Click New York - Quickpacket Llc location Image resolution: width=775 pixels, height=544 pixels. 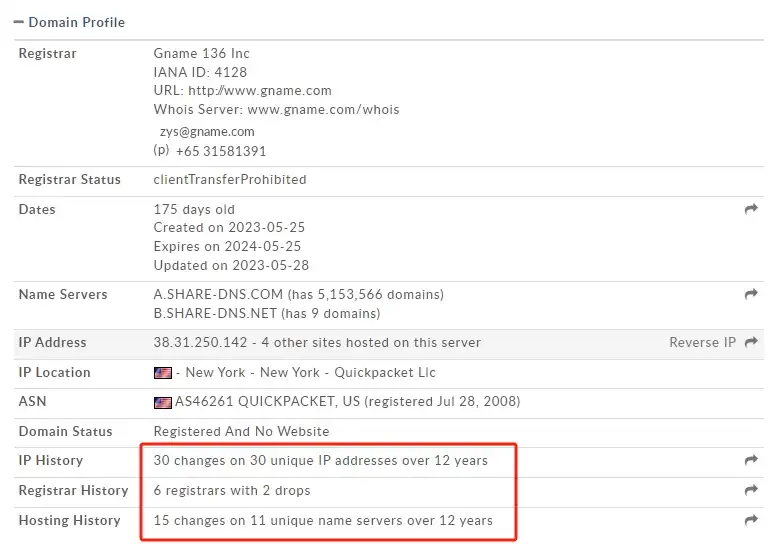coord(310,373)
